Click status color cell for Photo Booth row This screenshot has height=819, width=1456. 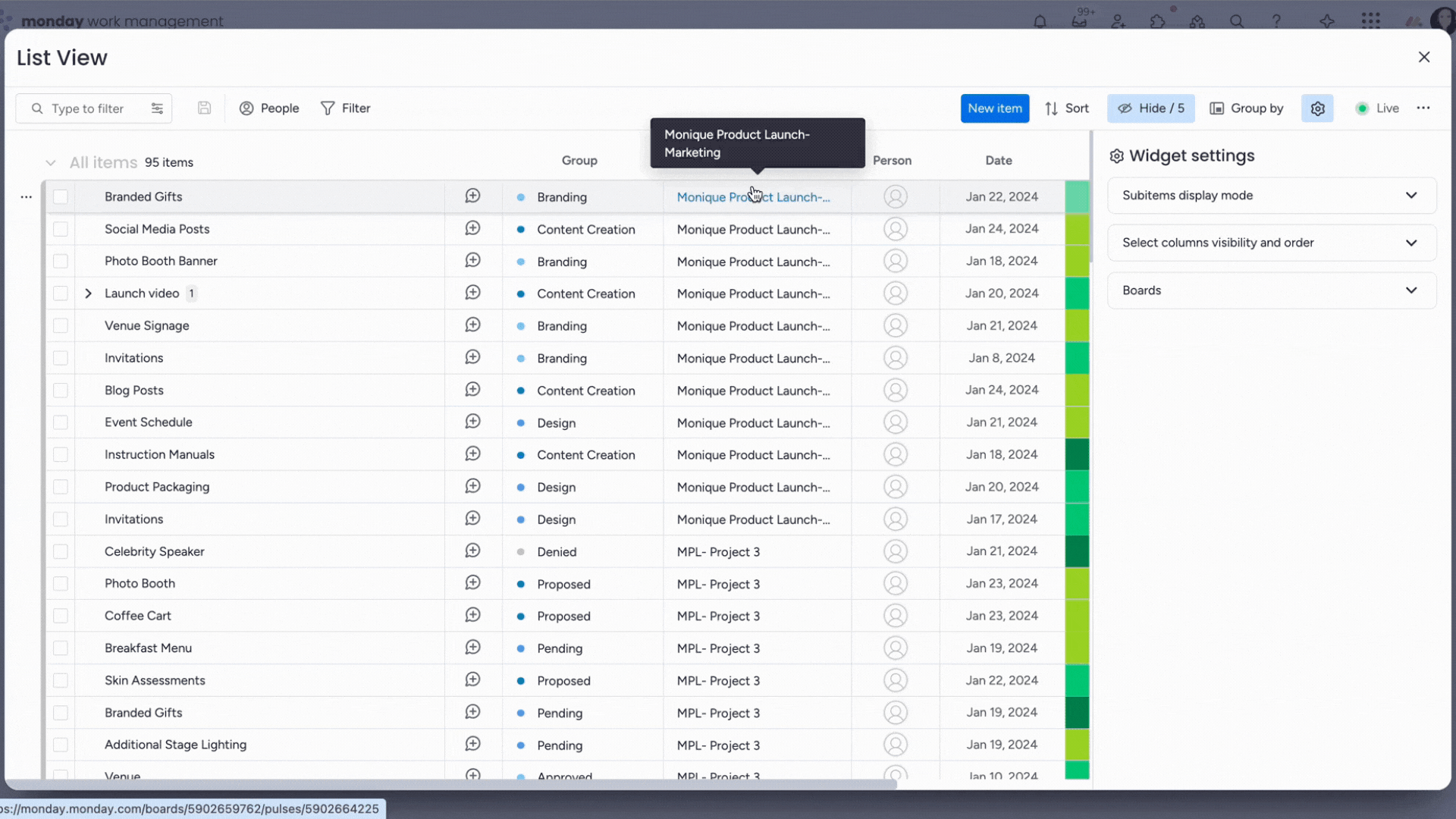[1077, 583]
